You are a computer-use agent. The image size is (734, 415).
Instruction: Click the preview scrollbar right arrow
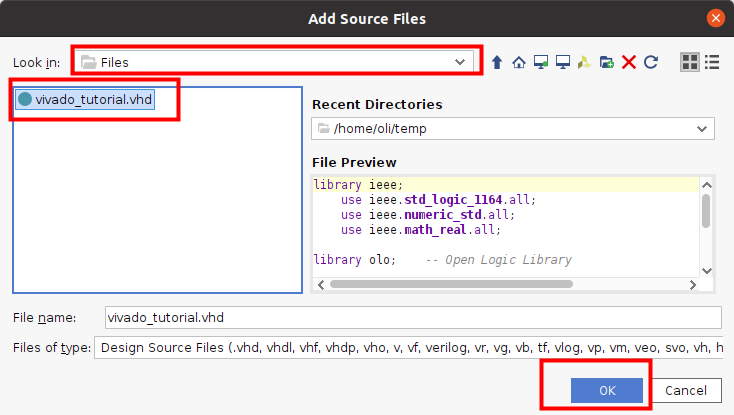pos(693,284)
